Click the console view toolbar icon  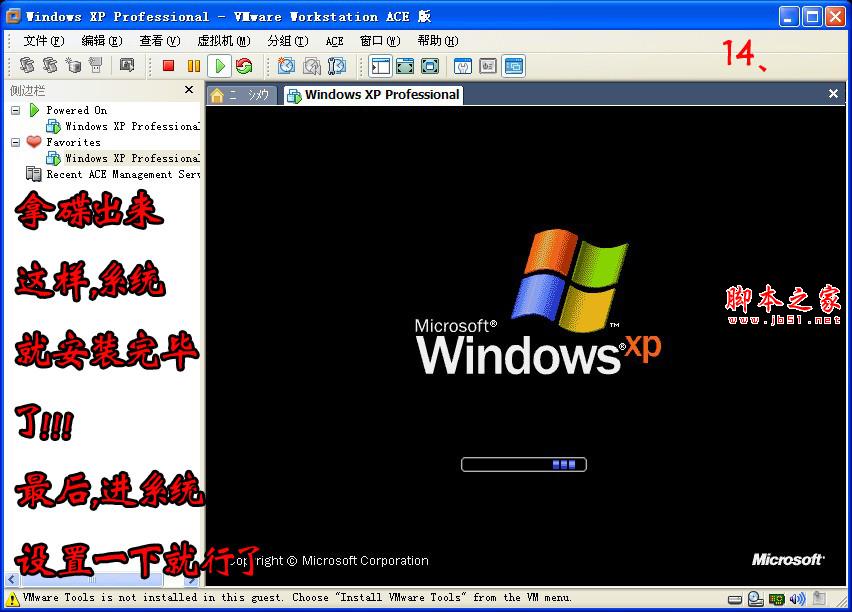coord(513,66)
